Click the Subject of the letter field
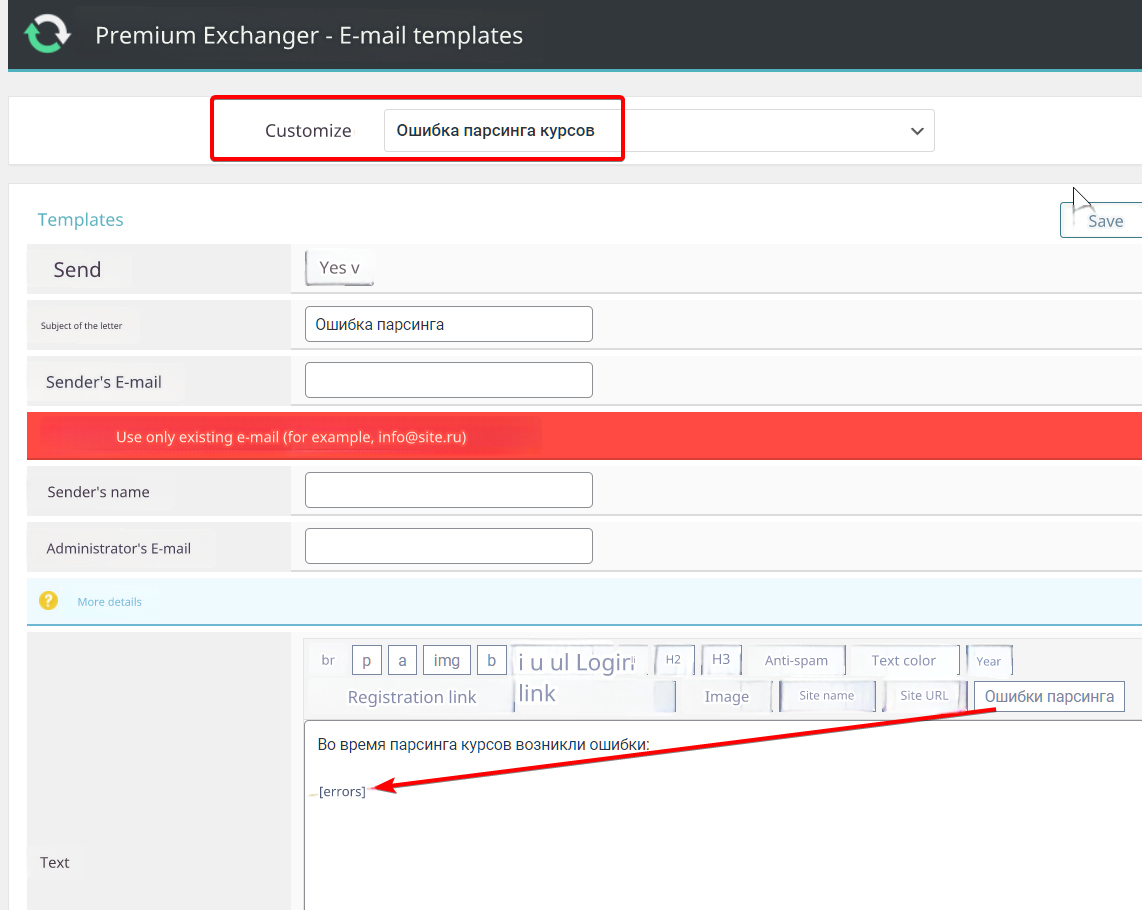The width and height of the screenshot is (1142, 910). [x=448, y=324]
